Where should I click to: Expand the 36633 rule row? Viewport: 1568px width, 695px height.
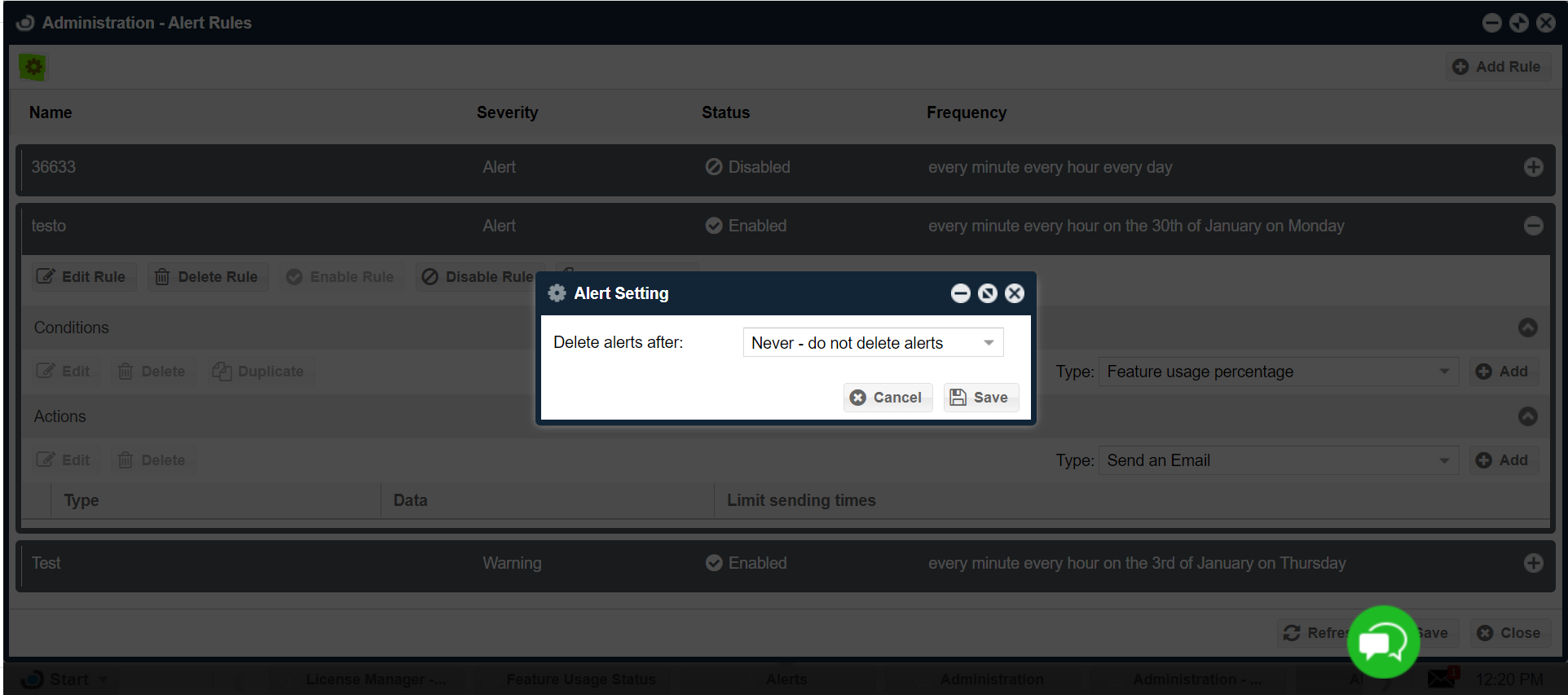click(1533, 167)
